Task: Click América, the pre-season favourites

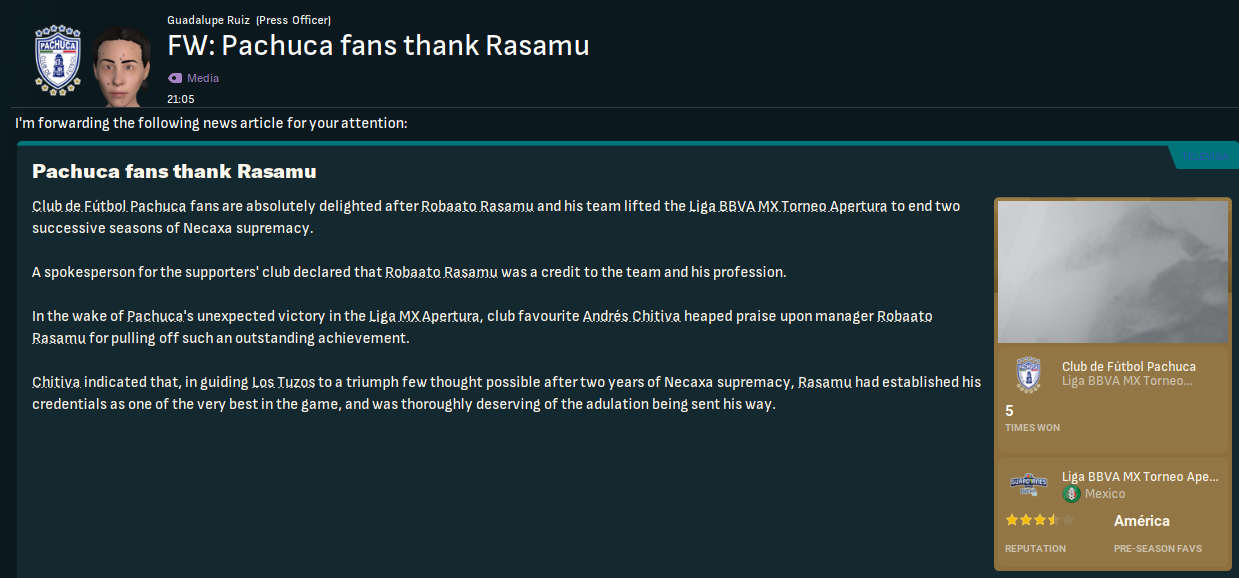Action: tap(1141, 521)
